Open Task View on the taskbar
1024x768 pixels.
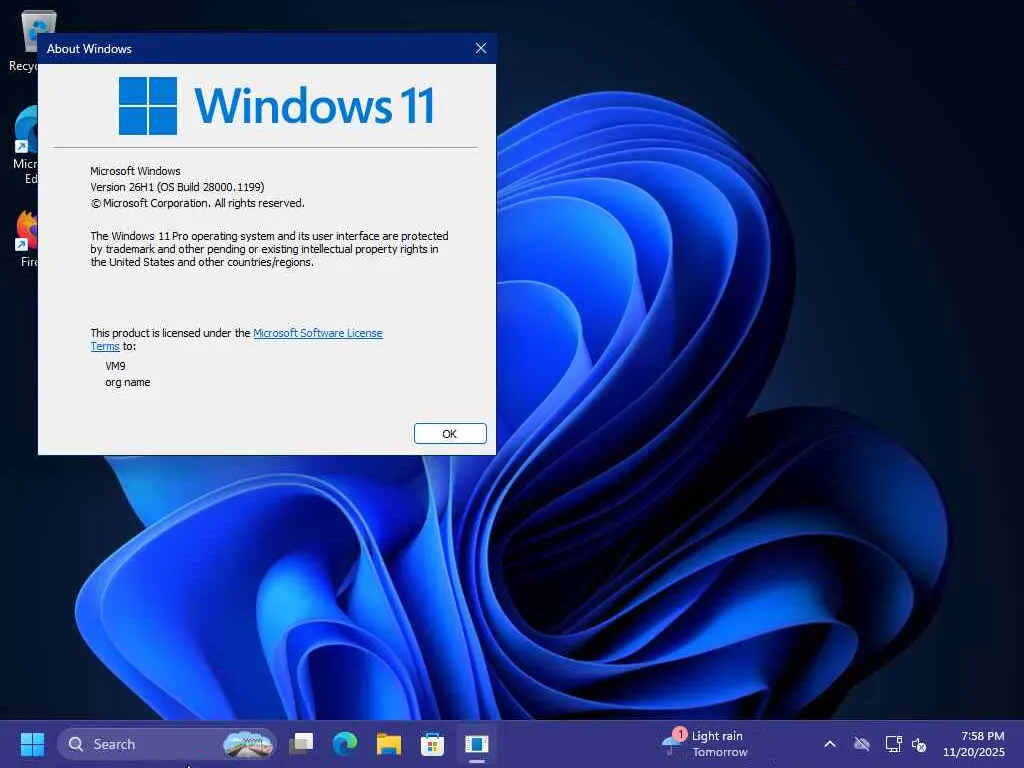coord(301,744)
